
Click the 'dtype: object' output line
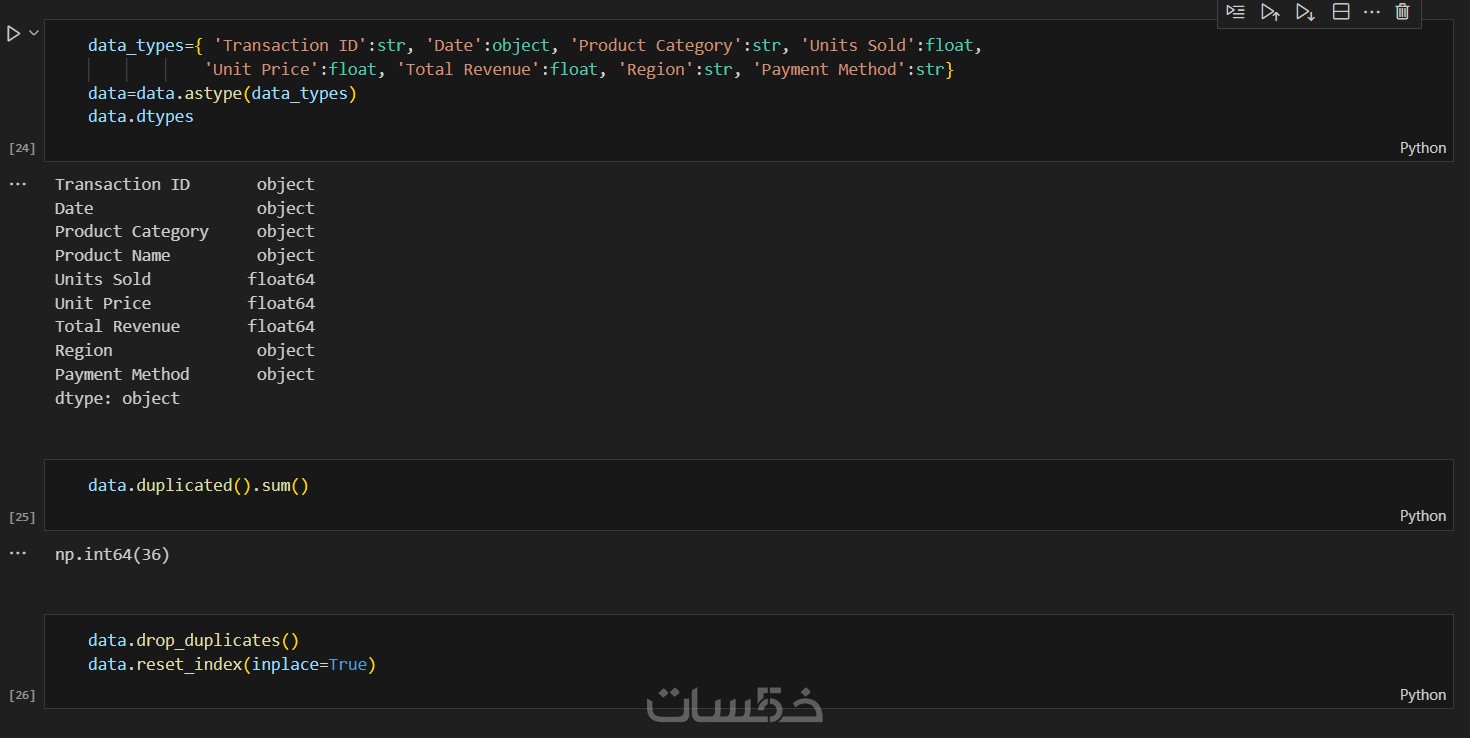[x=118, y=398]
